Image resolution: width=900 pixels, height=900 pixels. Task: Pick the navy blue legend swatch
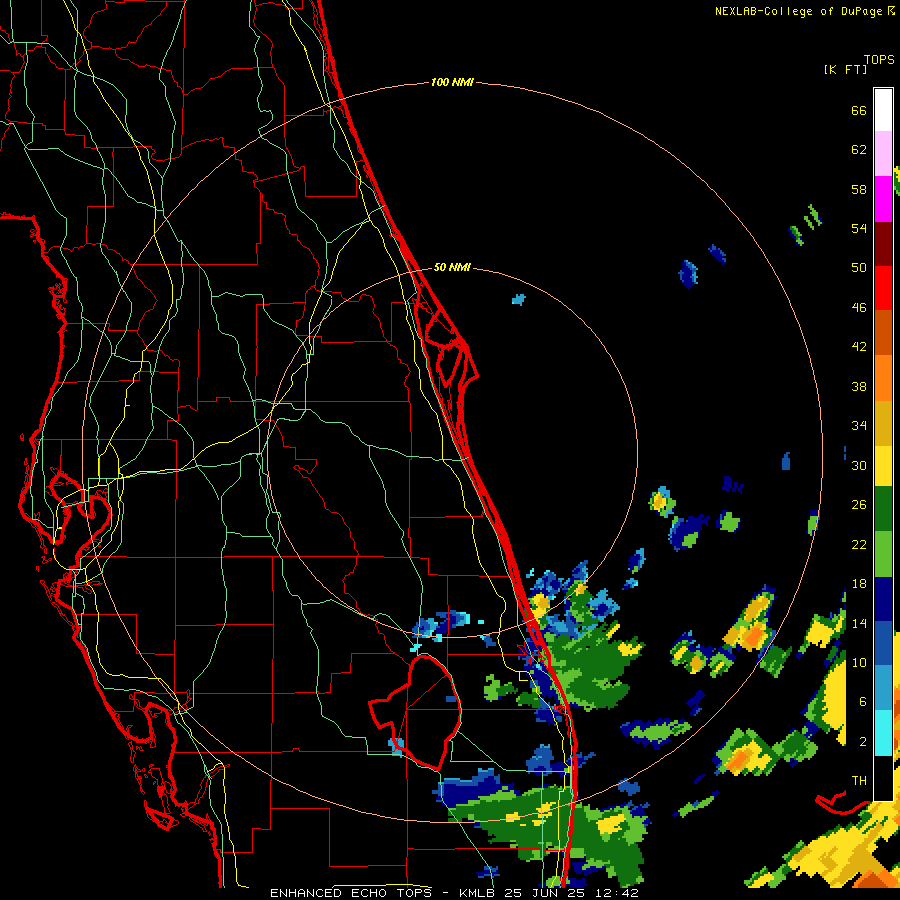[x=883, y=599]
